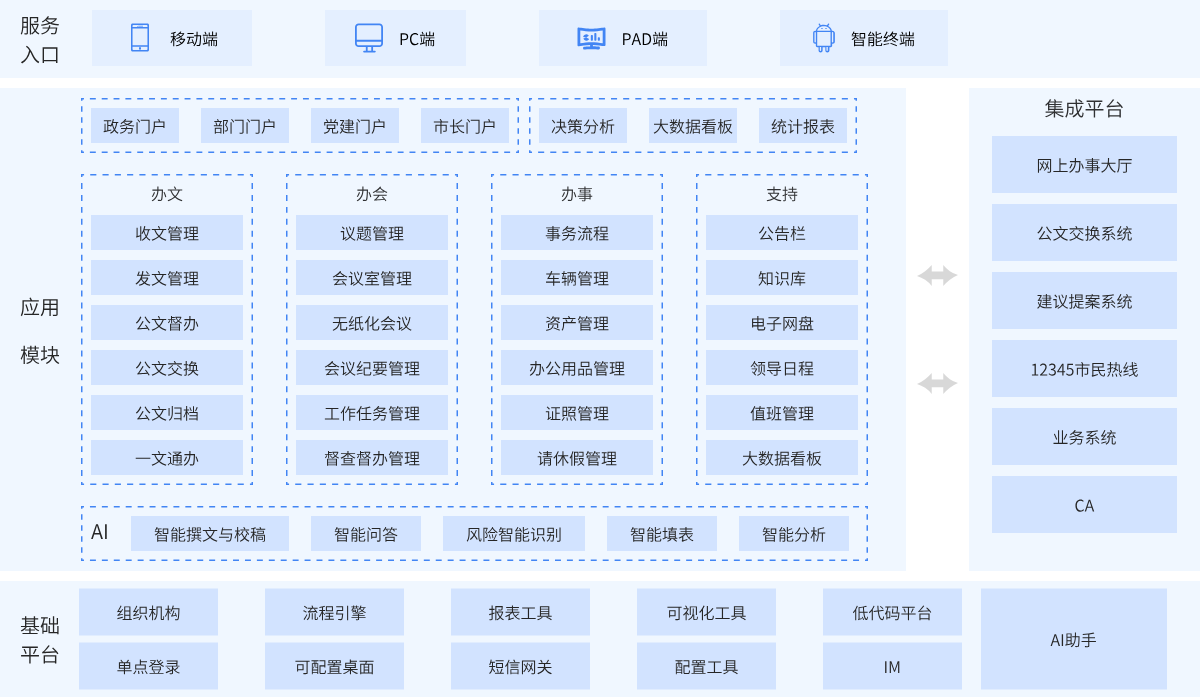The image size is (1200, 697).
Task: Click 12345市民热线 integration block
Action: [x=1084, y=369]
